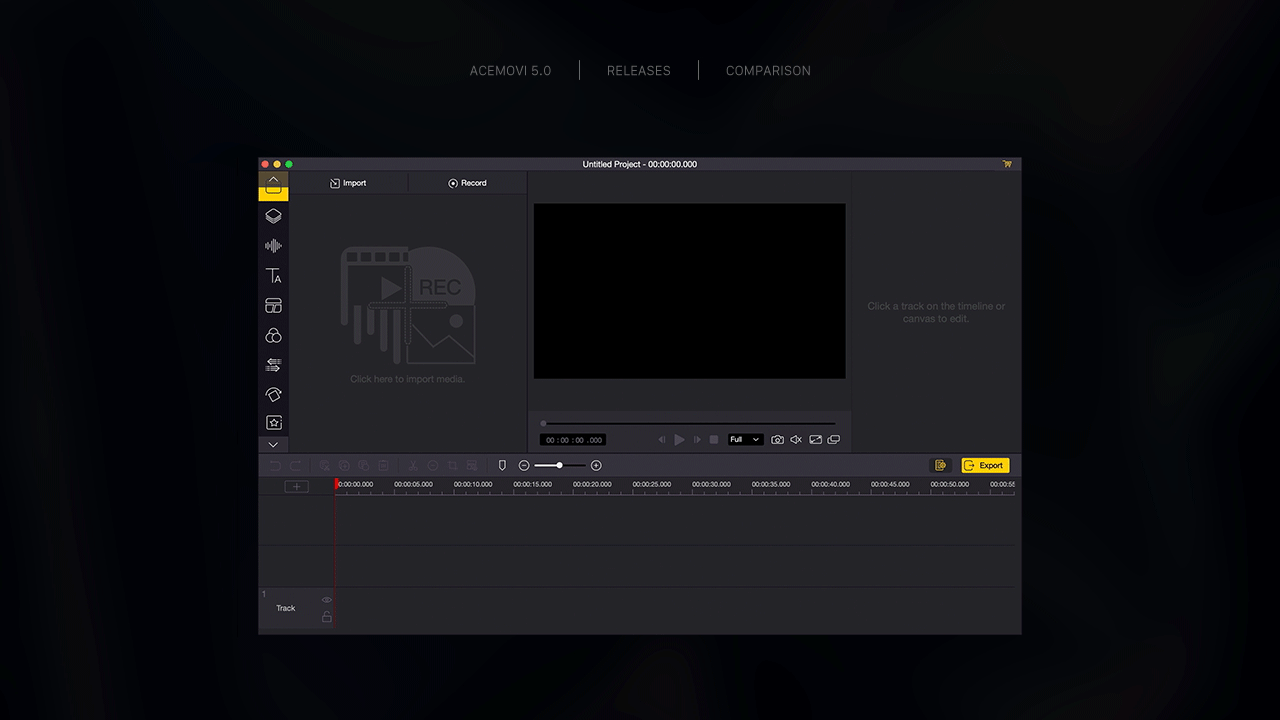Image resolution: width=1280 pixels, height=720 pixels.
Task: Open the Full preview quality dropdown
Action: pos(745,440)
